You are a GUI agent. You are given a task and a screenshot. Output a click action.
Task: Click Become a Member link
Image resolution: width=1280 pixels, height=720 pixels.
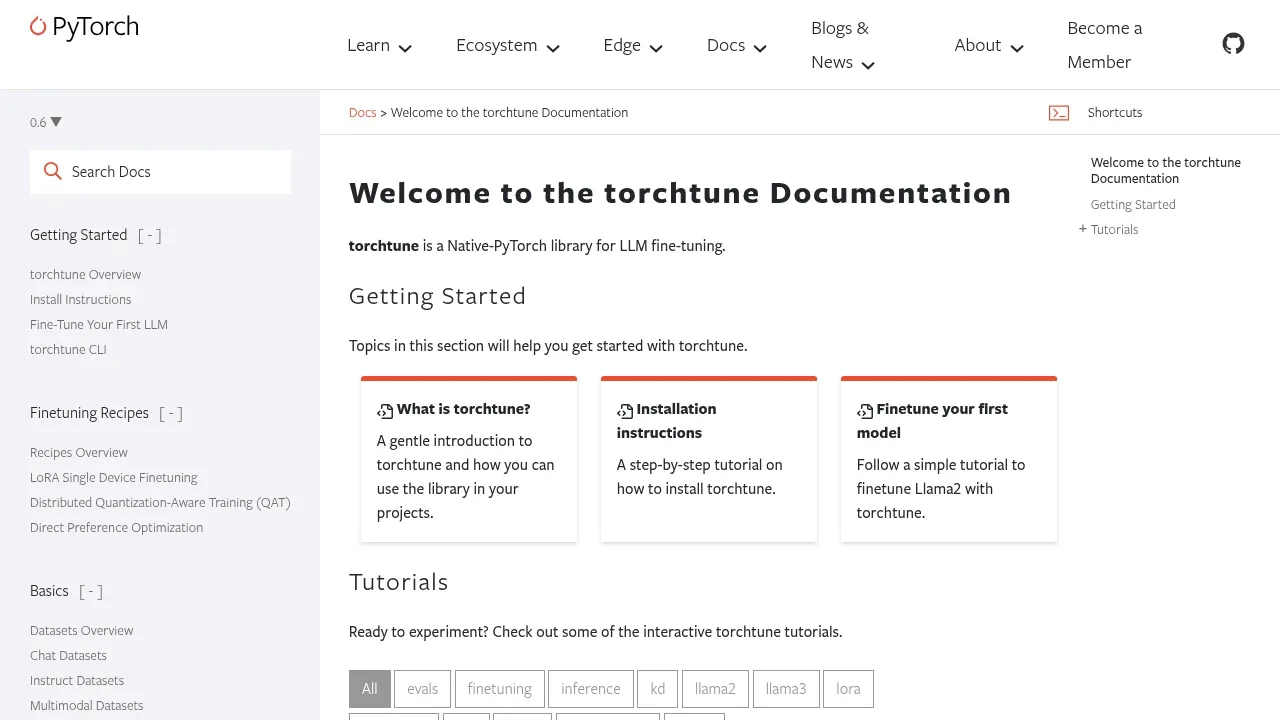[x=1105, y=45]
